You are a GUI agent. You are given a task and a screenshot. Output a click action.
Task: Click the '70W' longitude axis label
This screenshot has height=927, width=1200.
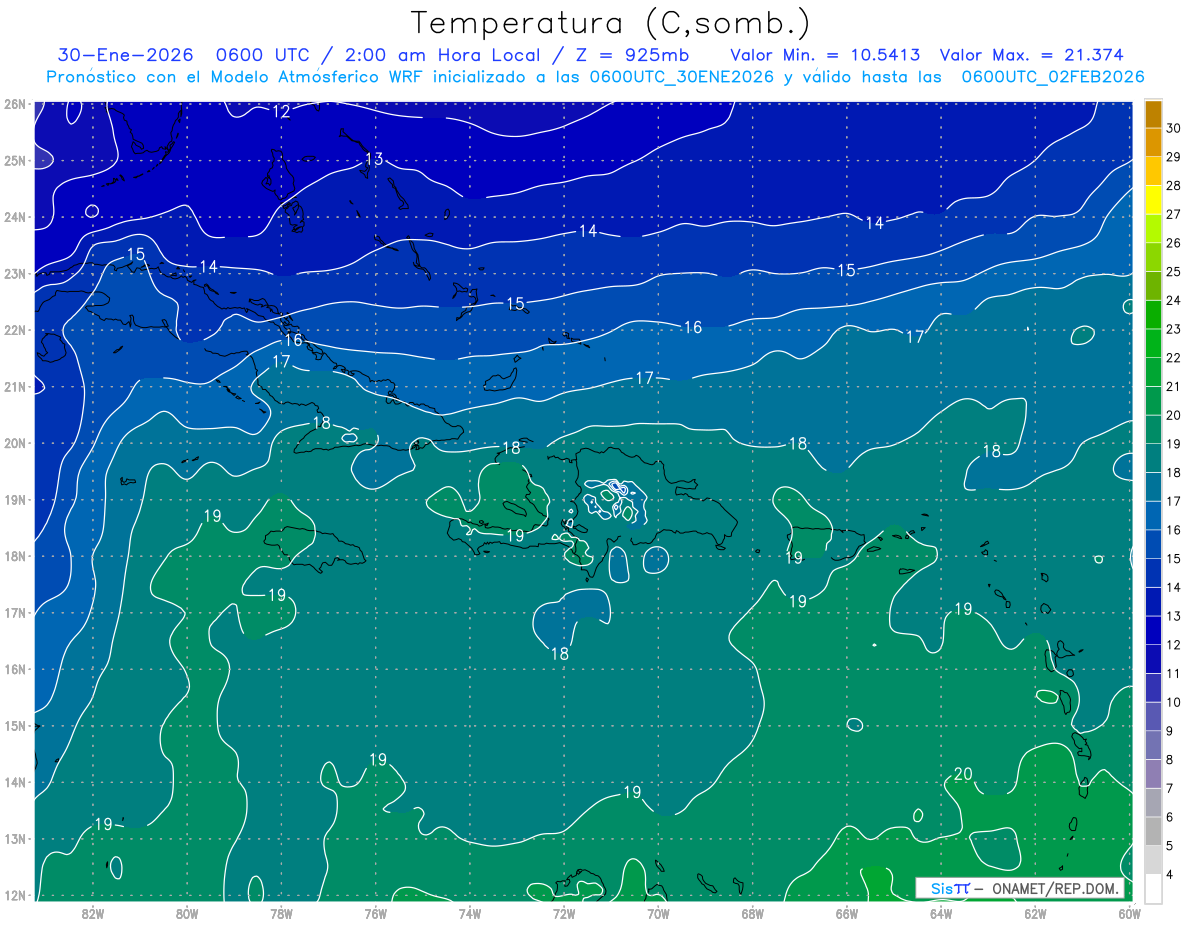click(x=658, y=912)
